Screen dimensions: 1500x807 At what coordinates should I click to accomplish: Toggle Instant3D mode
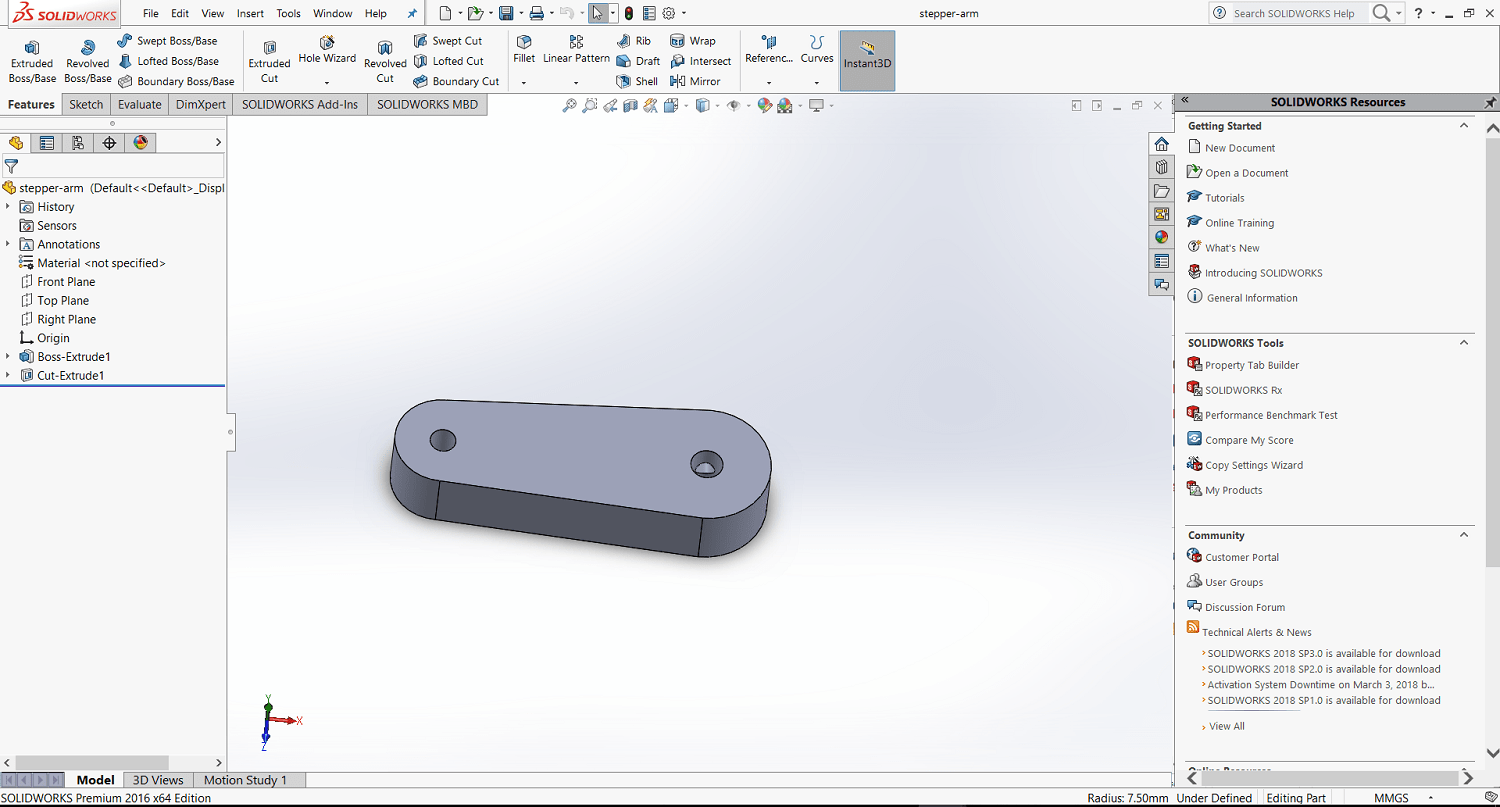(867, 60)
